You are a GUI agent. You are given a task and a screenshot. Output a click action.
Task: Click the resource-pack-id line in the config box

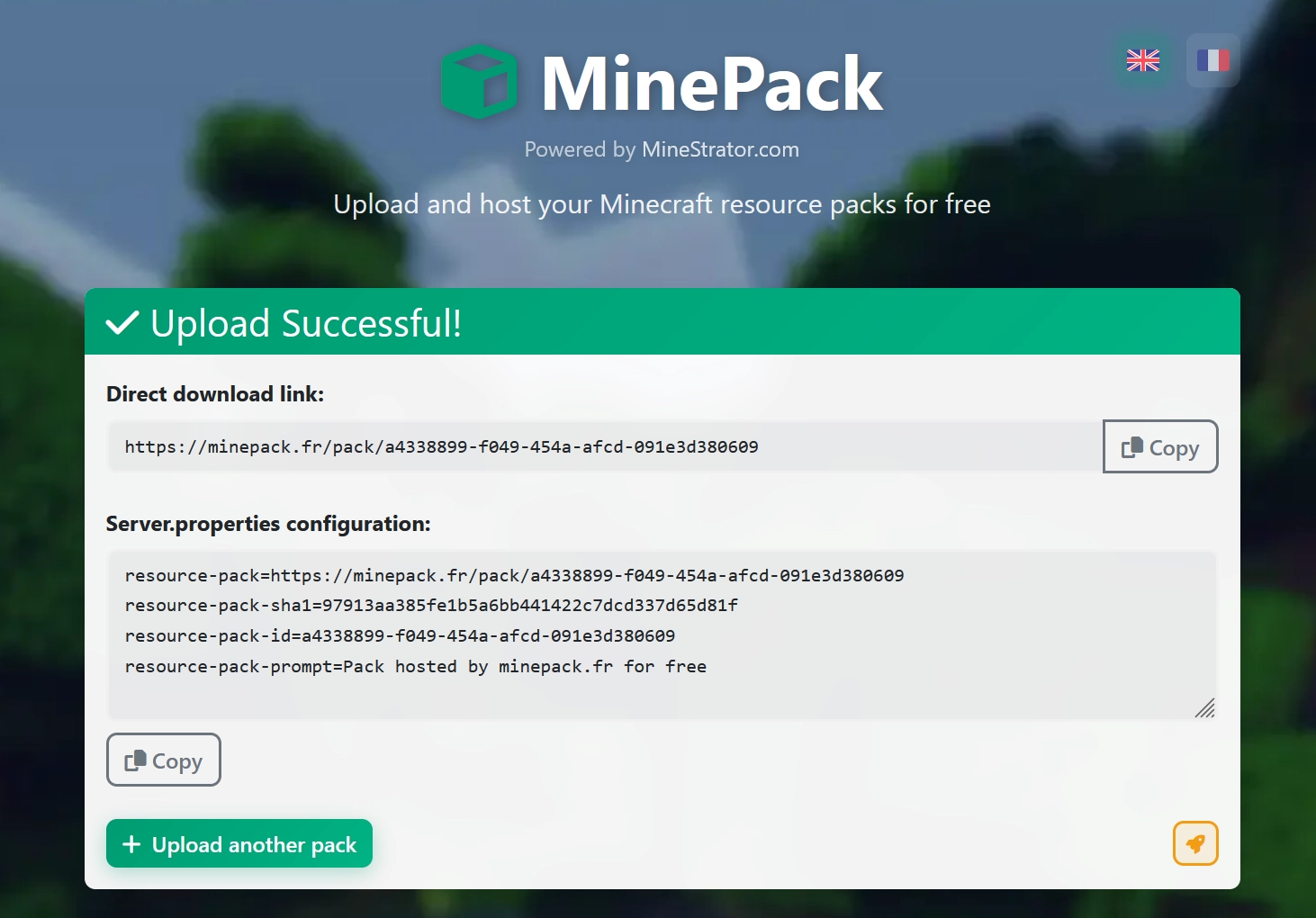tap(399, 636)
